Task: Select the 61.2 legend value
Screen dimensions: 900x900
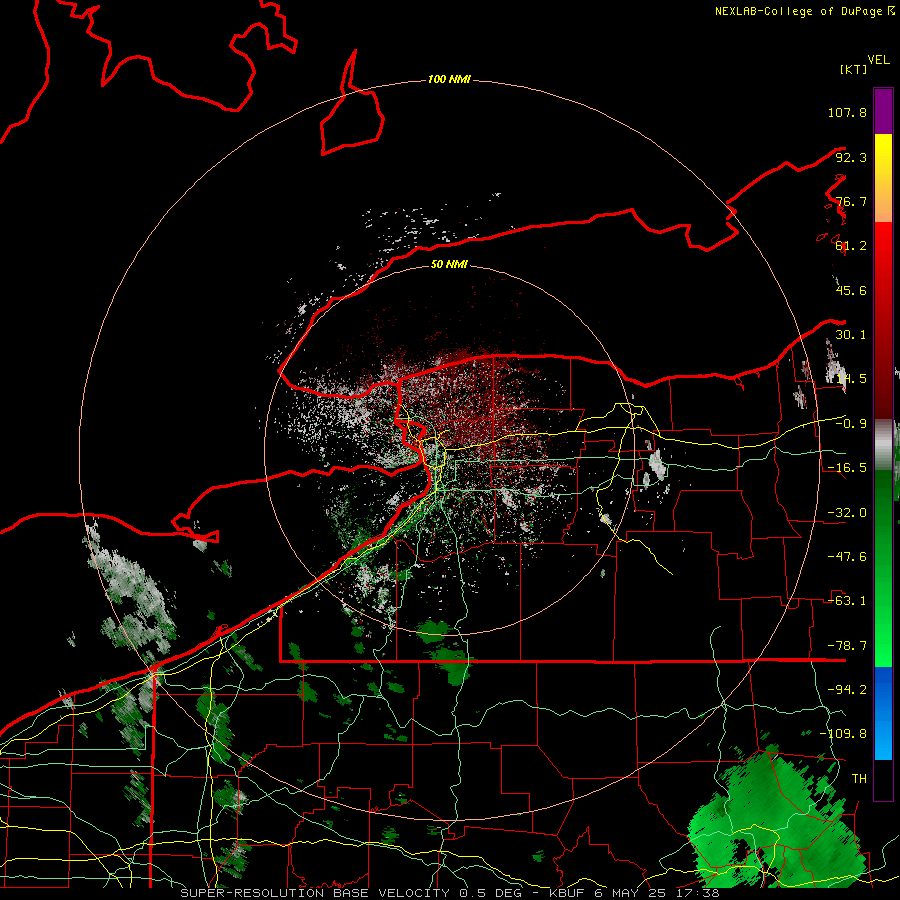Action: point(851,246)
